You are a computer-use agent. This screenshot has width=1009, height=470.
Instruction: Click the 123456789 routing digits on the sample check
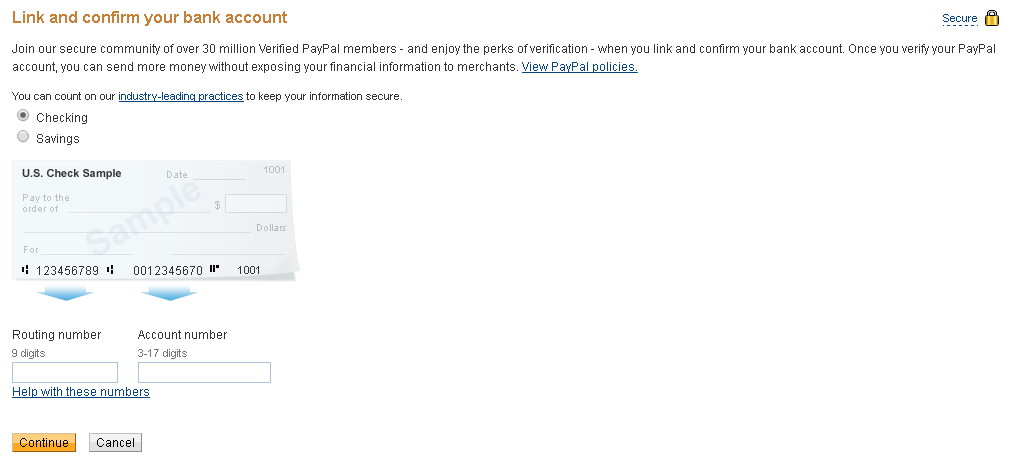coord(67,270)
